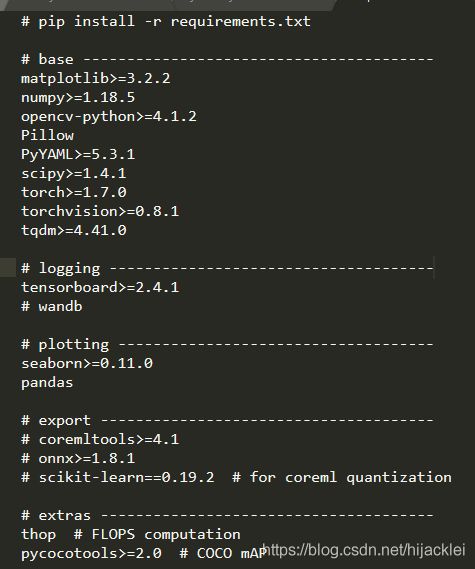Click the opencv-python>=4.1.2 requirement
This screenshot has width=475, height=569.
point(109,116)
